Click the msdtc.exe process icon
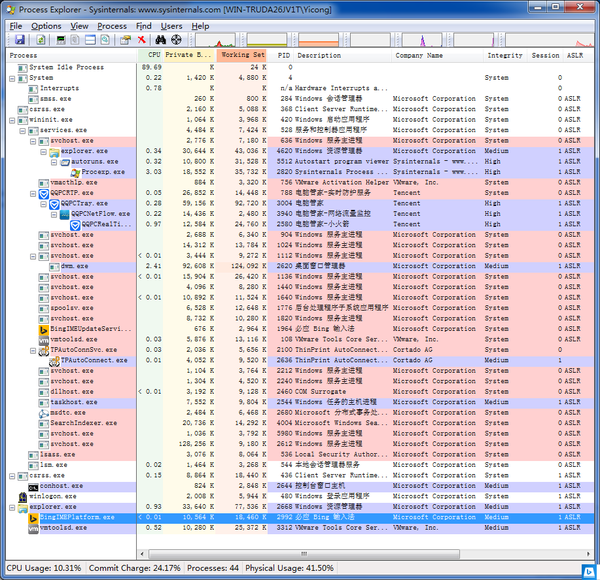The width and height of the screenshot is (600, 580). [x=44, y=414]
